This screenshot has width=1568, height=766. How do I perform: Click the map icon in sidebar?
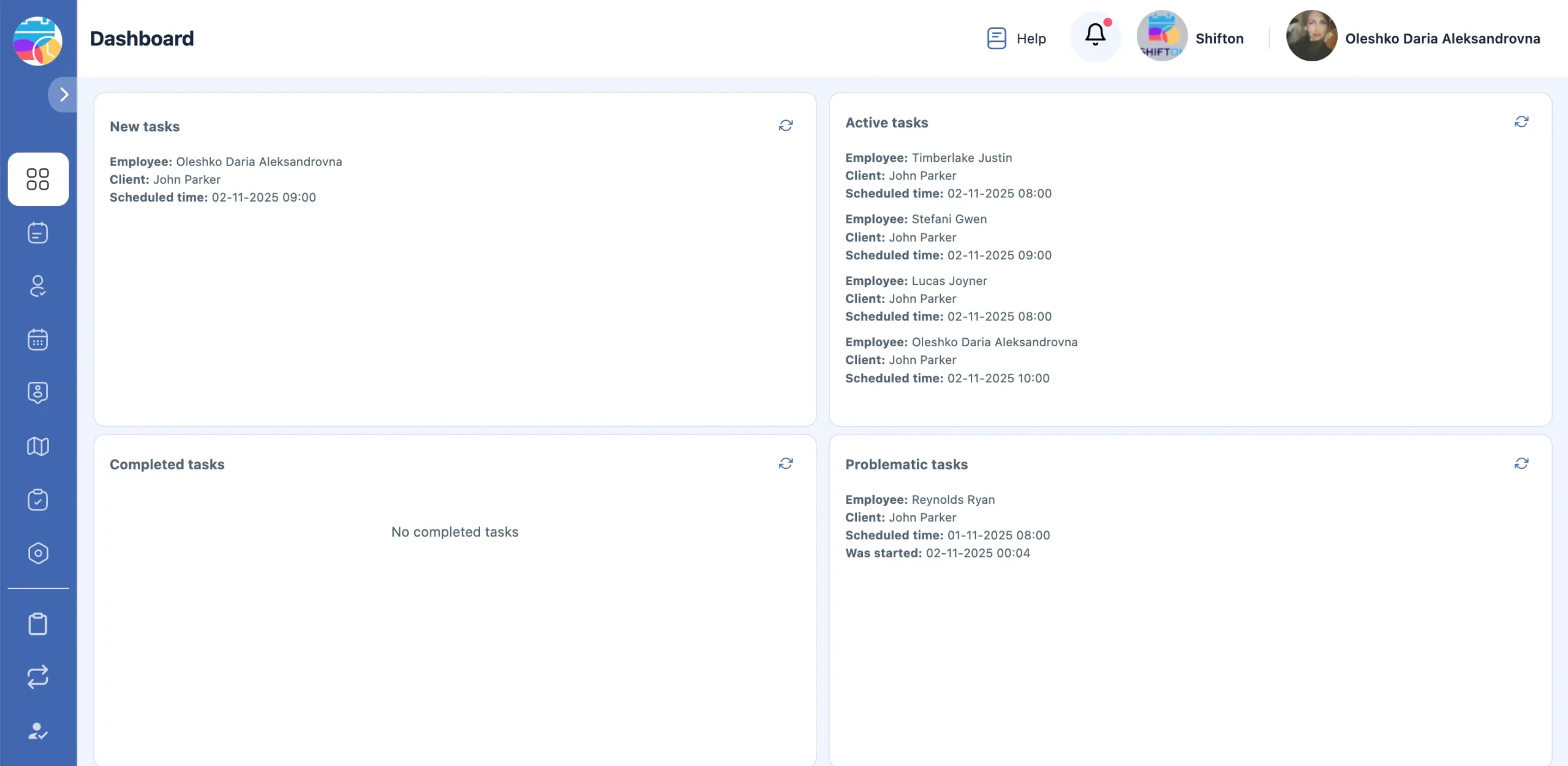pos(38,446)
